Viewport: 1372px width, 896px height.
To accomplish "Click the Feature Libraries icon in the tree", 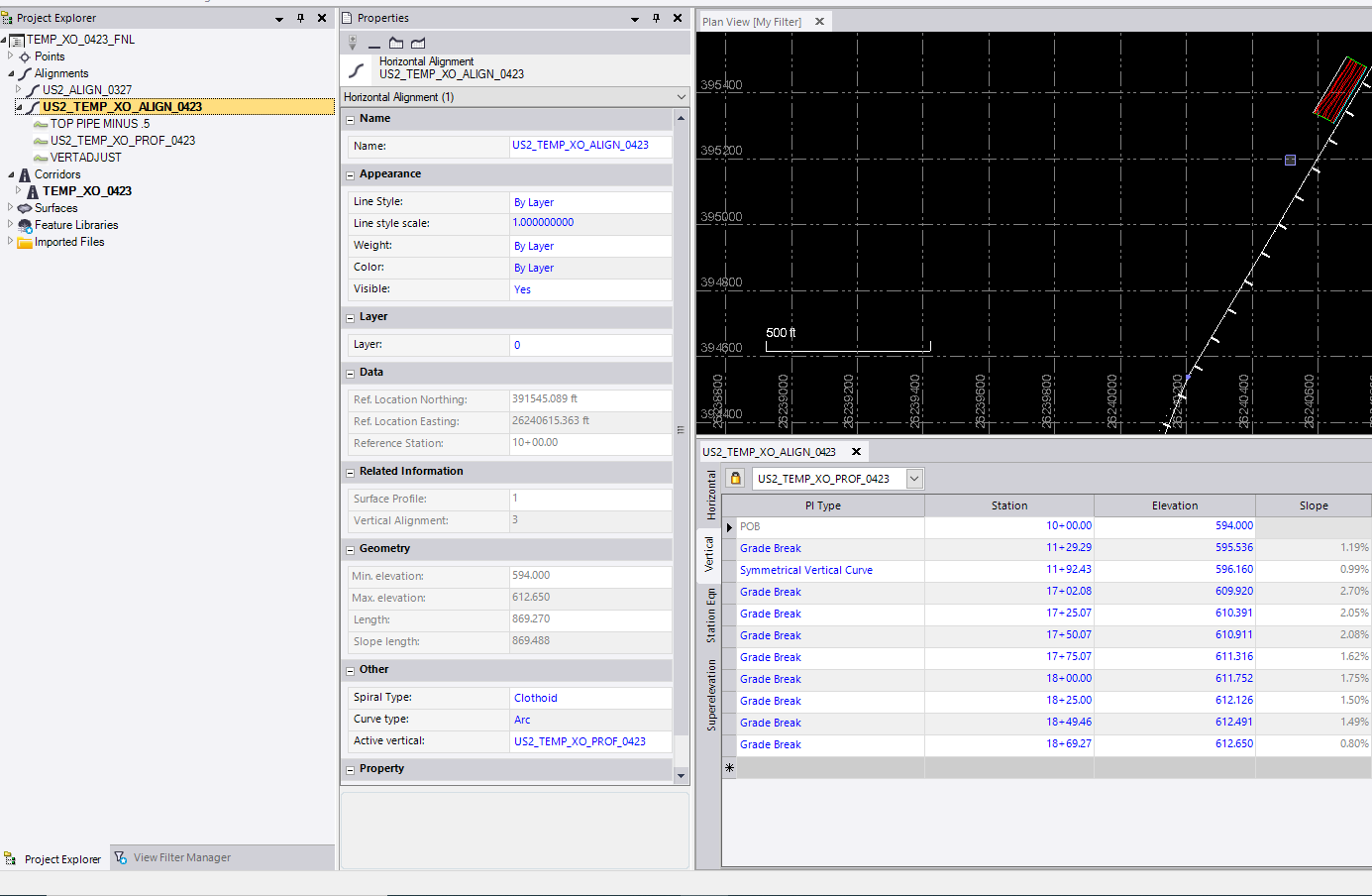I will pyautogui.click(x=25, y=225).
